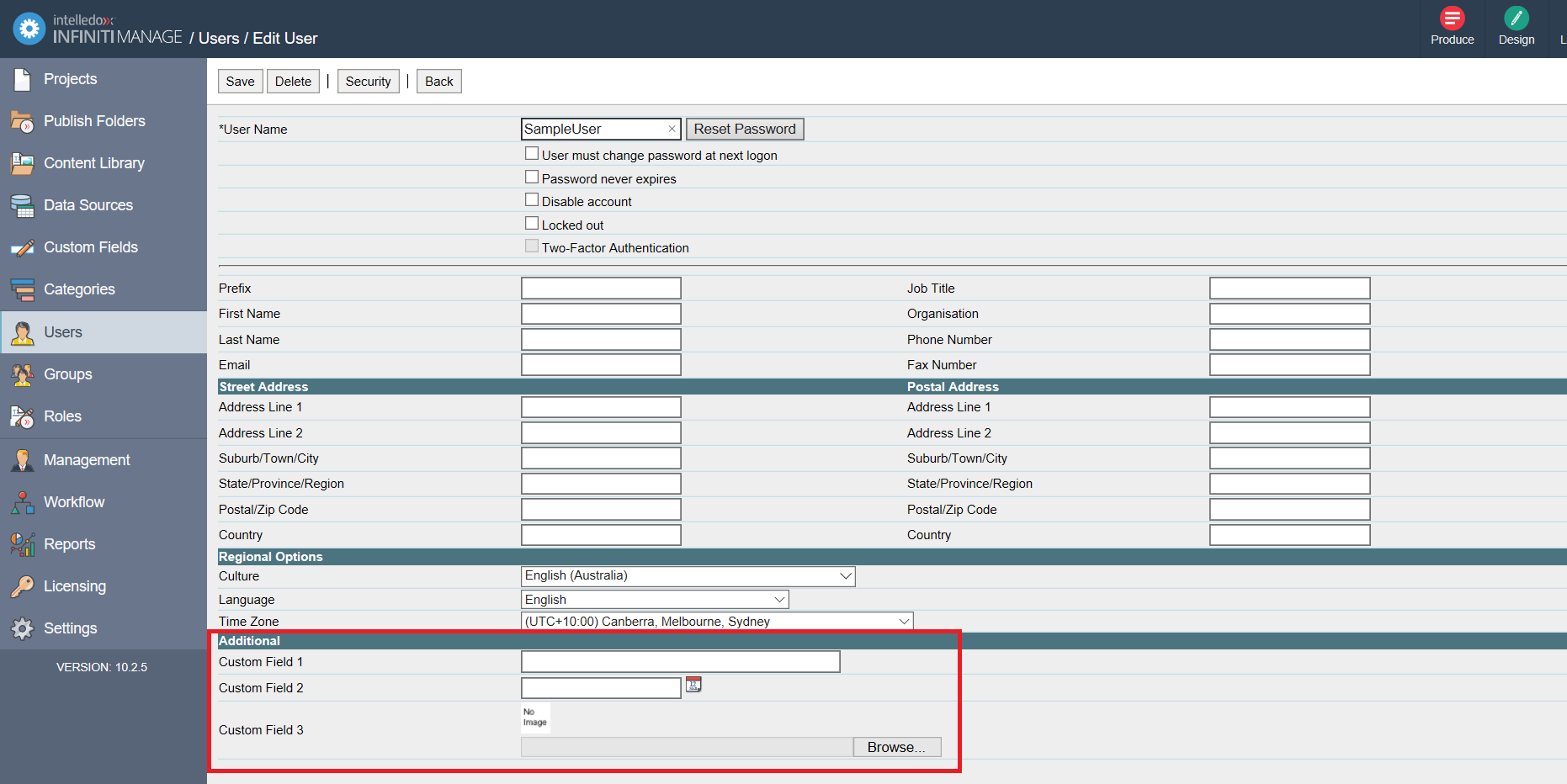Click the User Name input field

(x=601, y=129)
